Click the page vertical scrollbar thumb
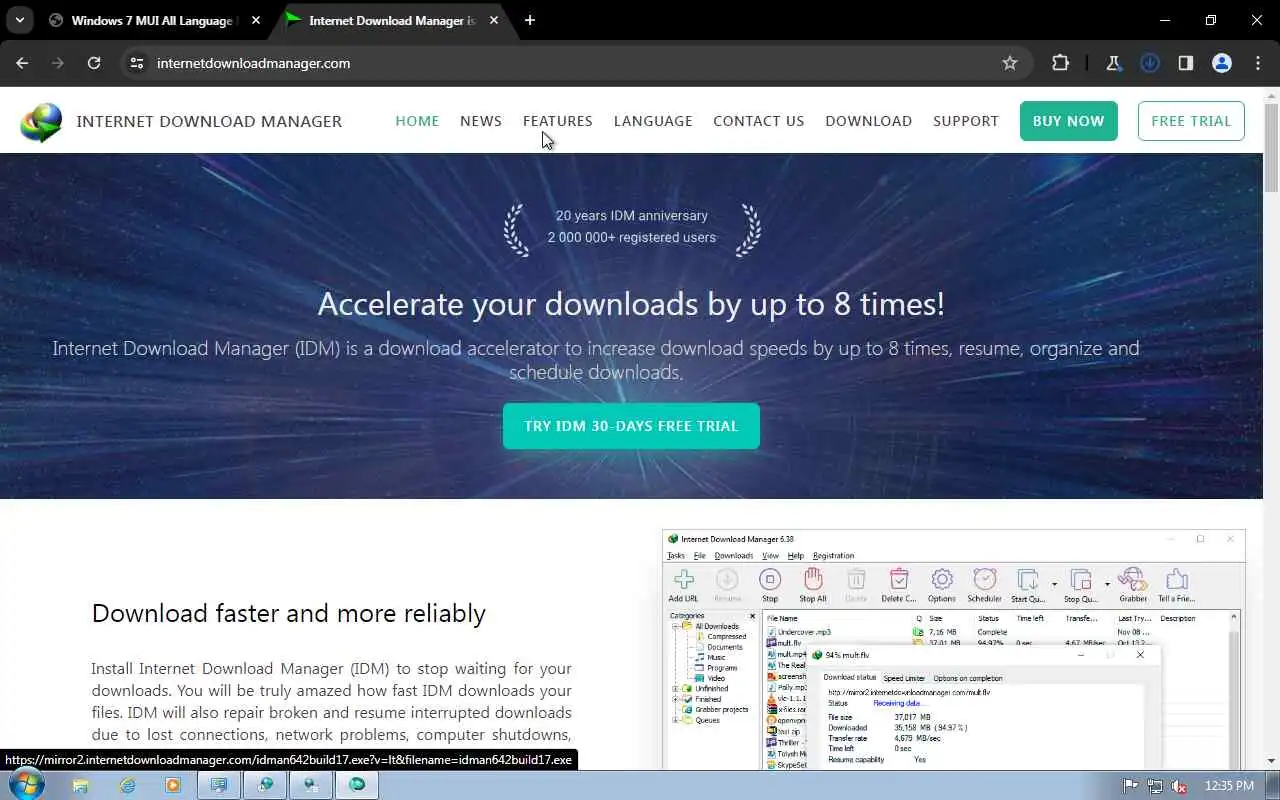1280x800 pixels. 1271,146
